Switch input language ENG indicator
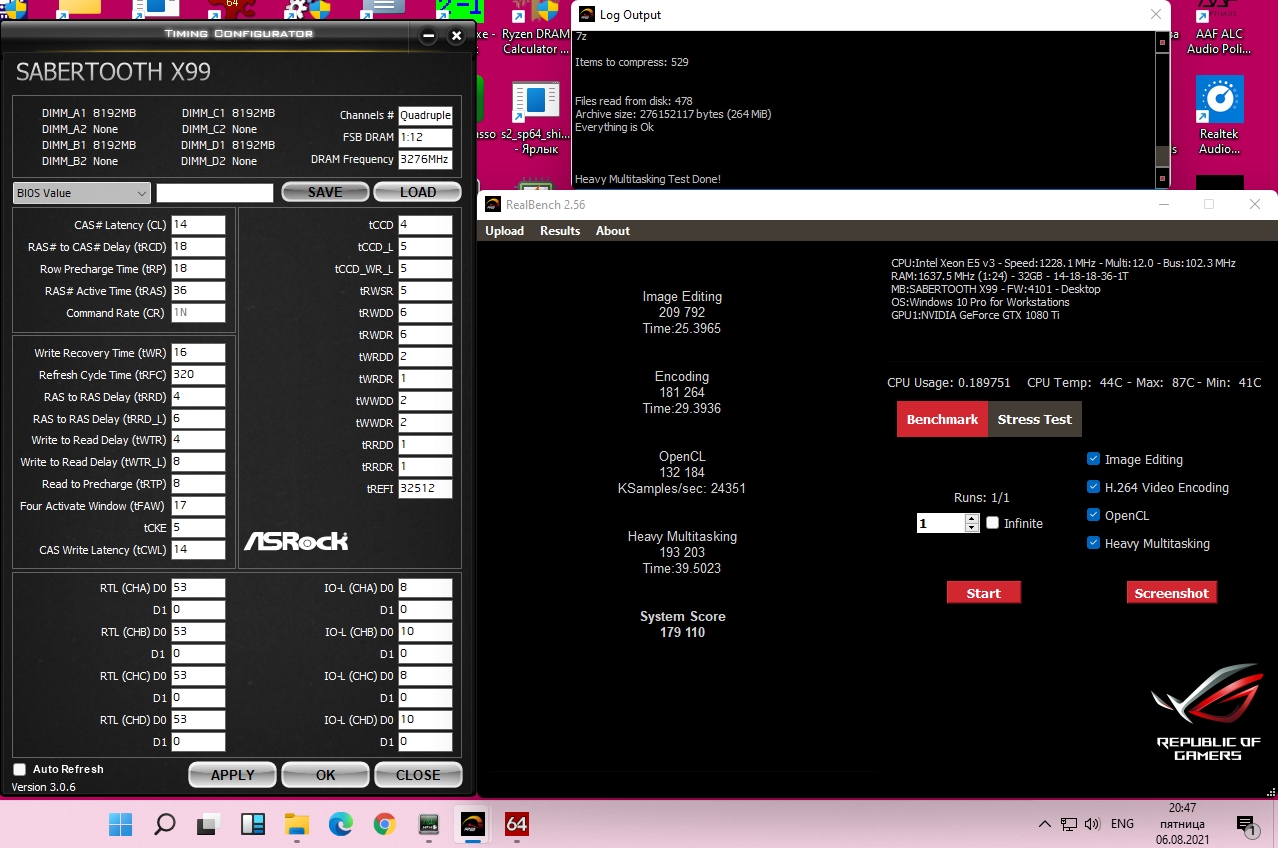The height and width of the screenshot is (848, 1278). [1122, 824]
